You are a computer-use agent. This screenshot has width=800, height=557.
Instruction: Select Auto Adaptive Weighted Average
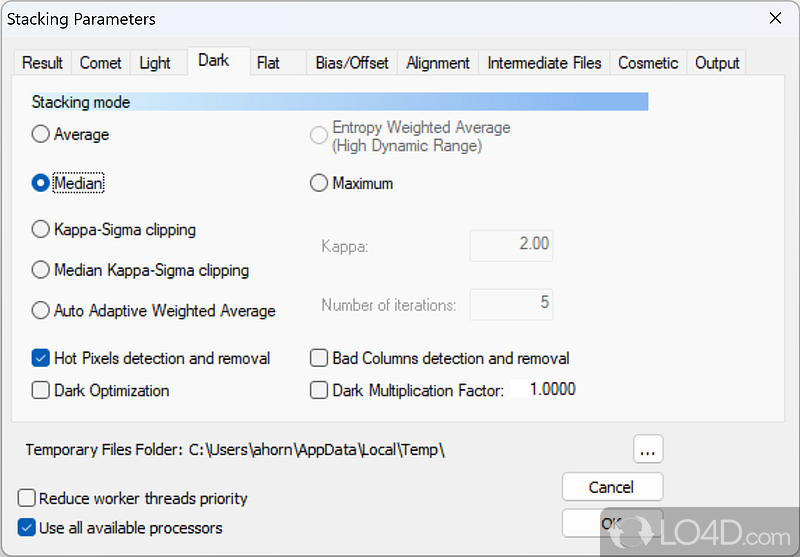(x=41, y=311)
